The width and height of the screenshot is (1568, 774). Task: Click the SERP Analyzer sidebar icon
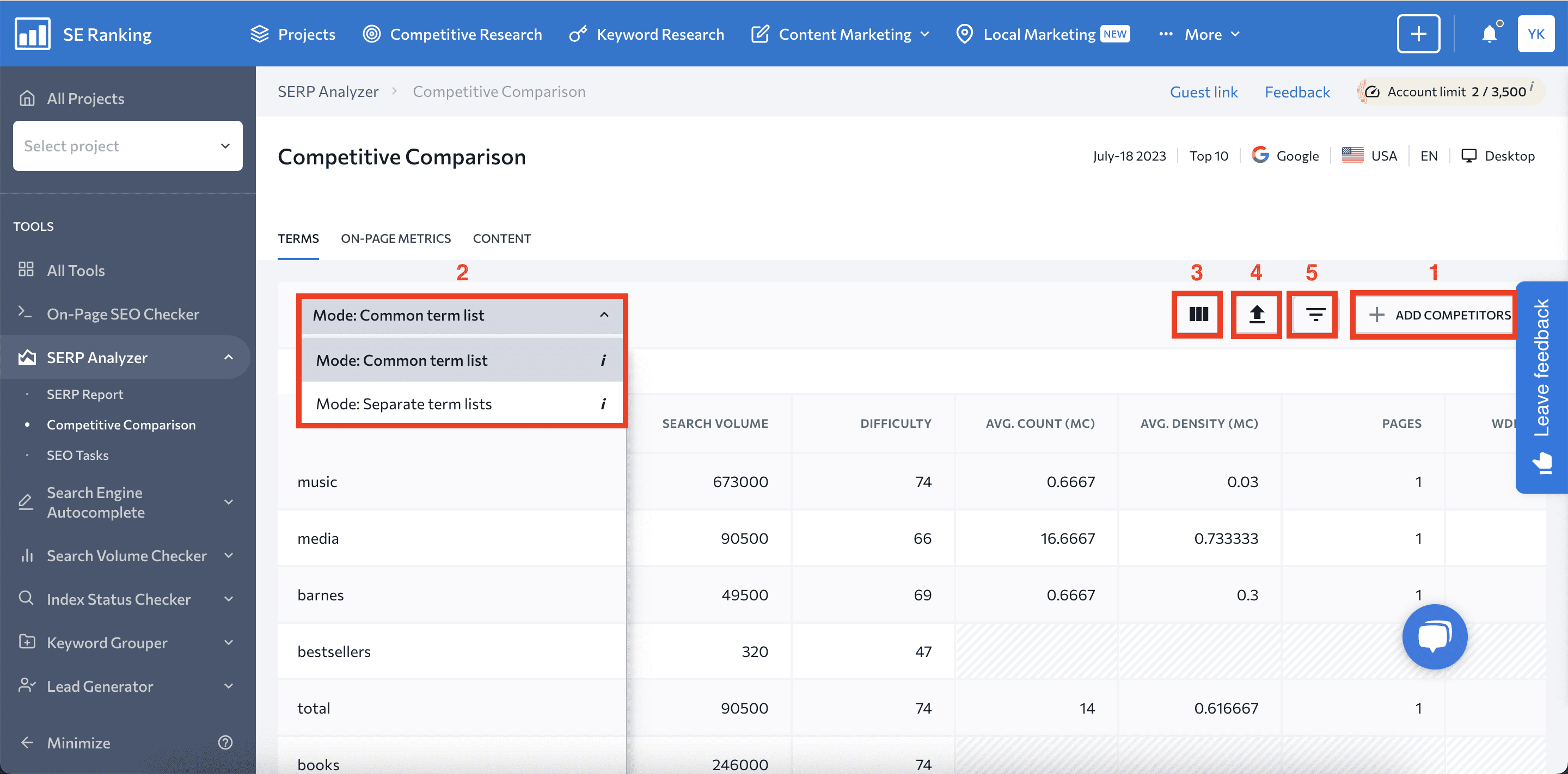click(27, 357)
